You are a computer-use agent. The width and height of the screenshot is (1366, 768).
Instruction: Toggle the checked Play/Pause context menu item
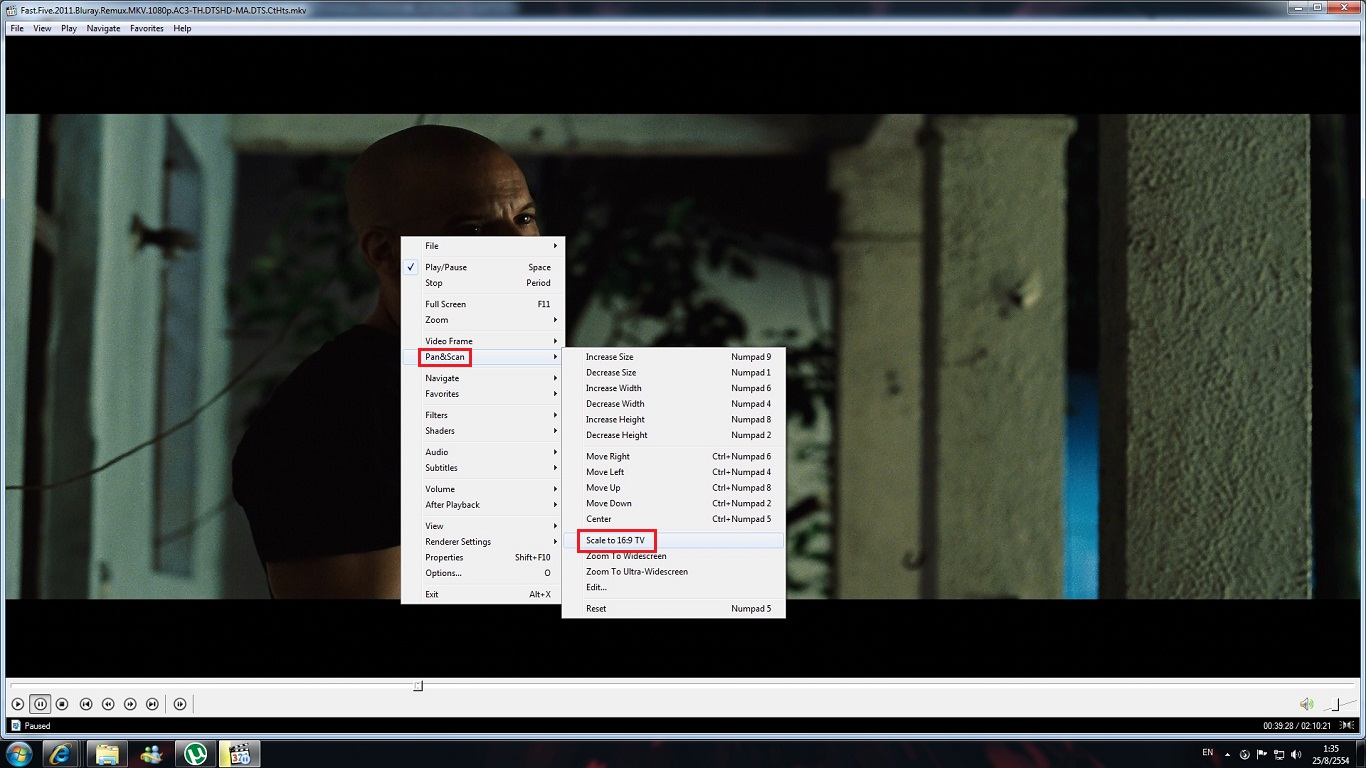coord(483,267)
